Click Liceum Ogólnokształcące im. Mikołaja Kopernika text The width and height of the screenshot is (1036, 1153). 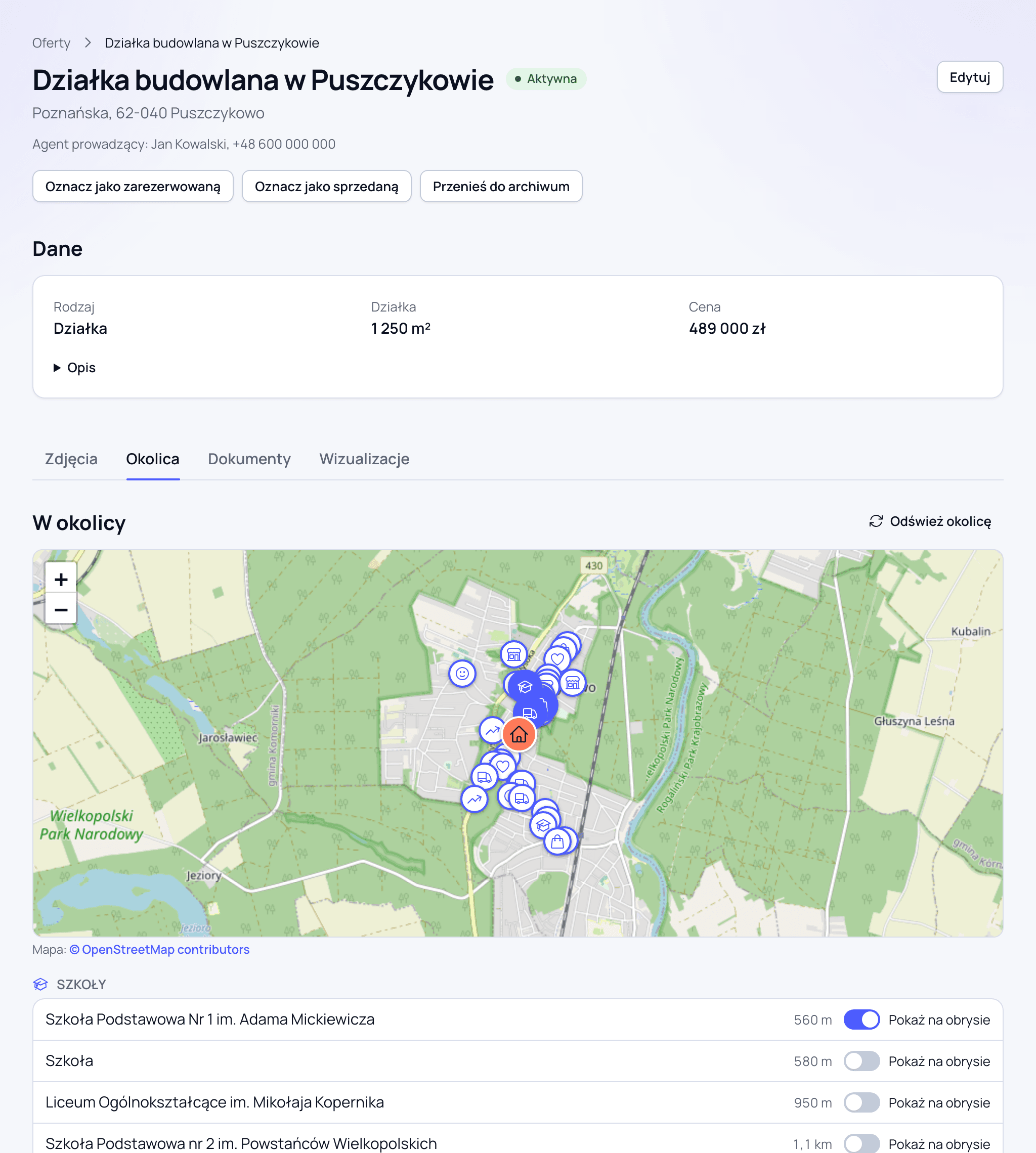click(214, 1102)
